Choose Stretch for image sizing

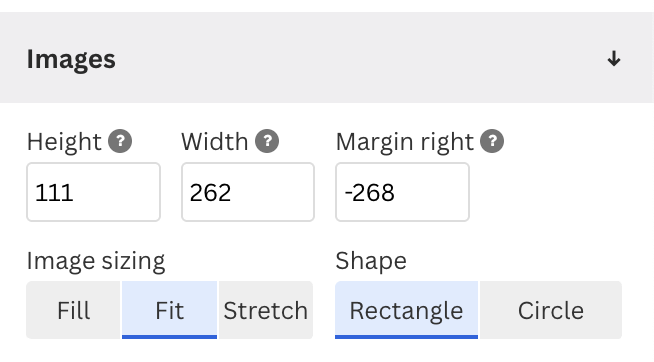tap(266, 310)
